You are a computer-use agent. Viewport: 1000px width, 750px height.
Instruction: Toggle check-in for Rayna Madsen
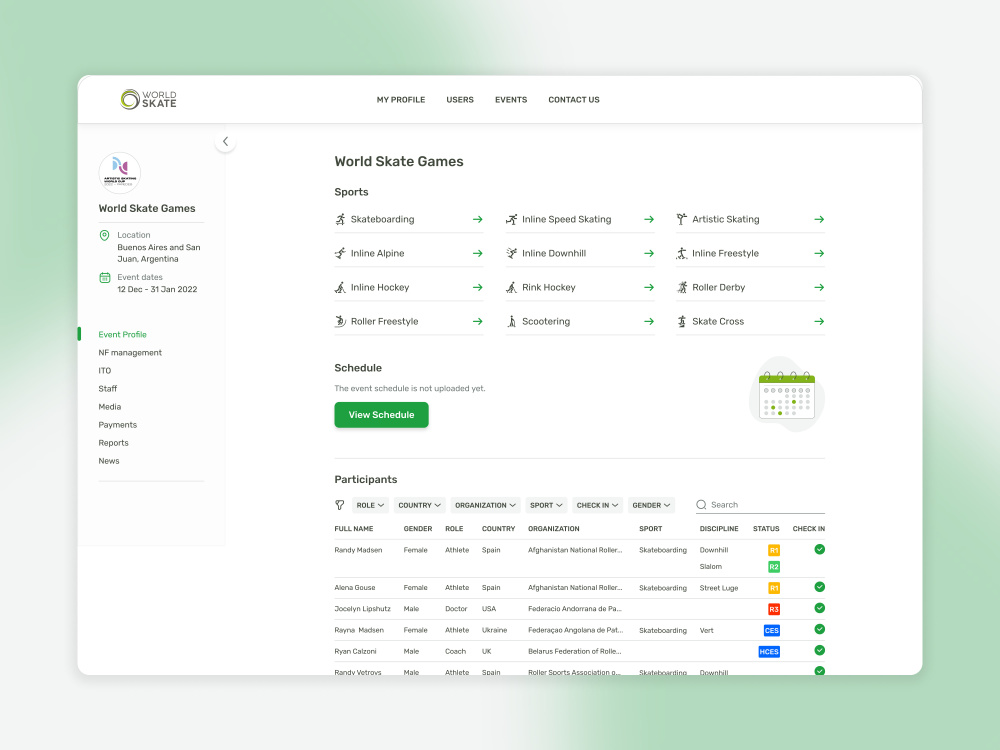click(820, 629)
